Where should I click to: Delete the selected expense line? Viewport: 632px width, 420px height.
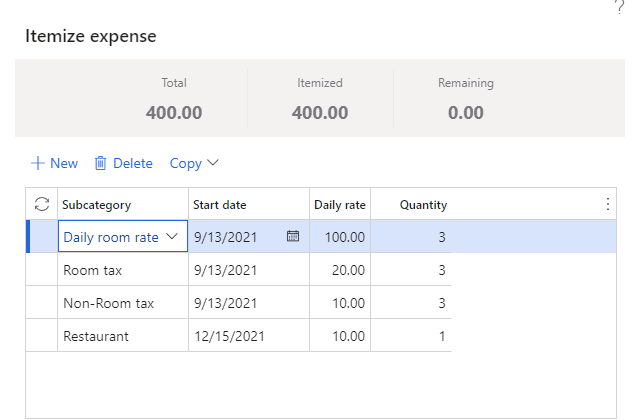123,163
